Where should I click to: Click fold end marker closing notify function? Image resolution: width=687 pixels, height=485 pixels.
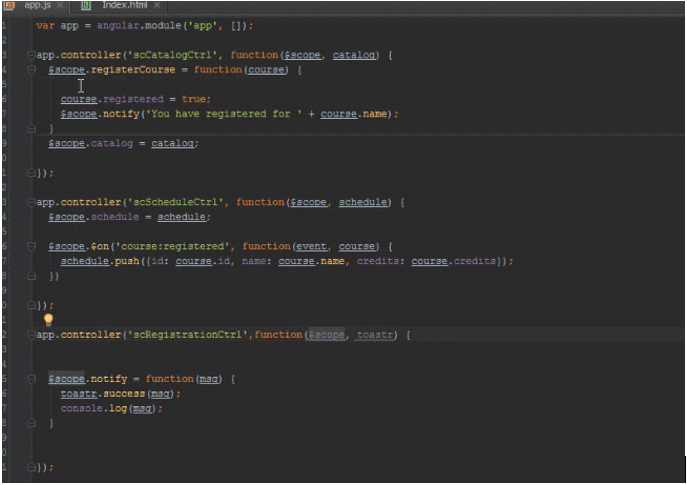(31, 423)
